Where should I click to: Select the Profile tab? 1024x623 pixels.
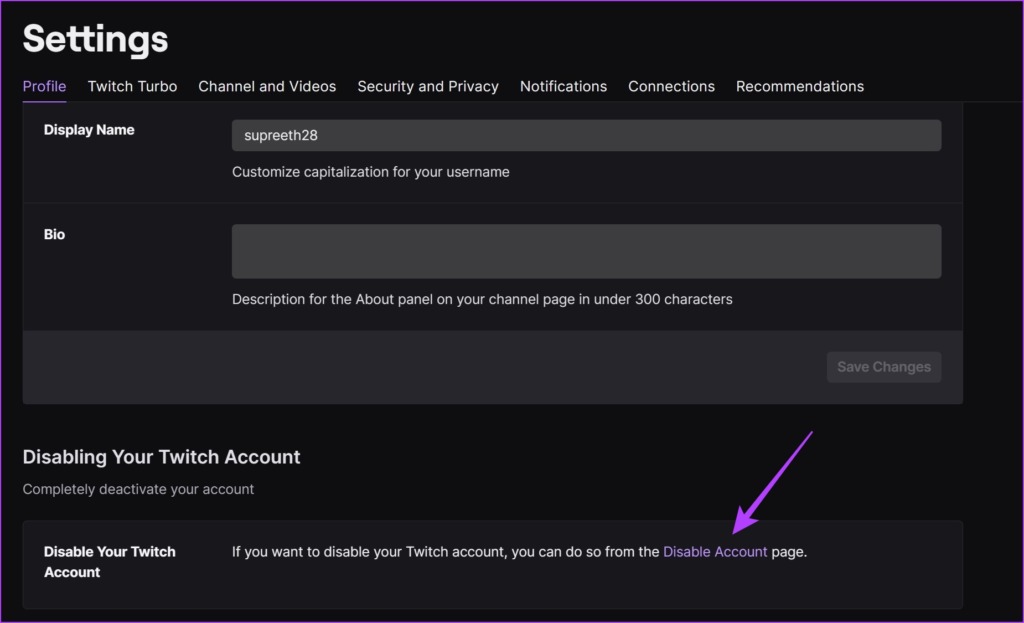click(44, 86)
